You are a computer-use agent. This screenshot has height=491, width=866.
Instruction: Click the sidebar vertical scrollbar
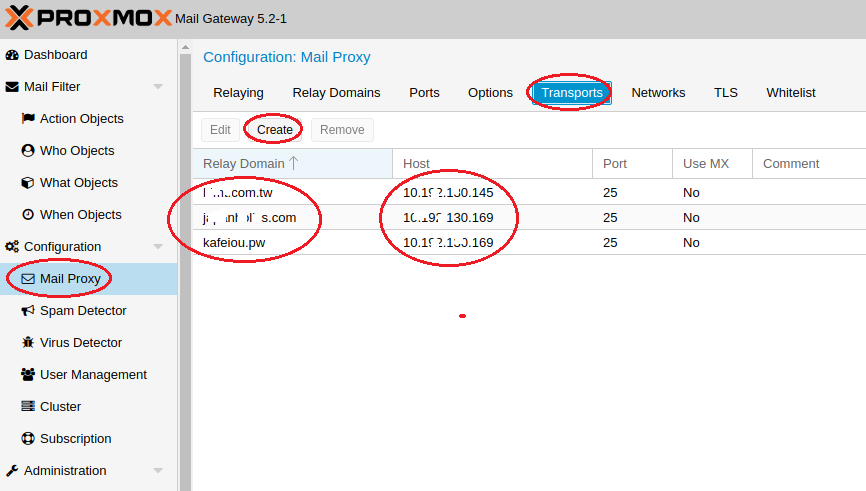[x=185, y=272]
